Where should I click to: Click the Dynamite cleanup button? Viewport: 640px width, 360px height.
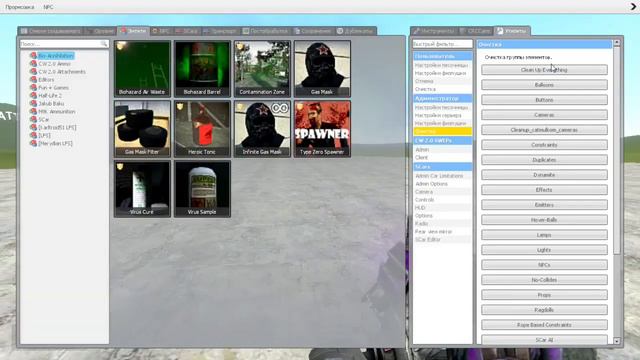(x=544, y=175)
